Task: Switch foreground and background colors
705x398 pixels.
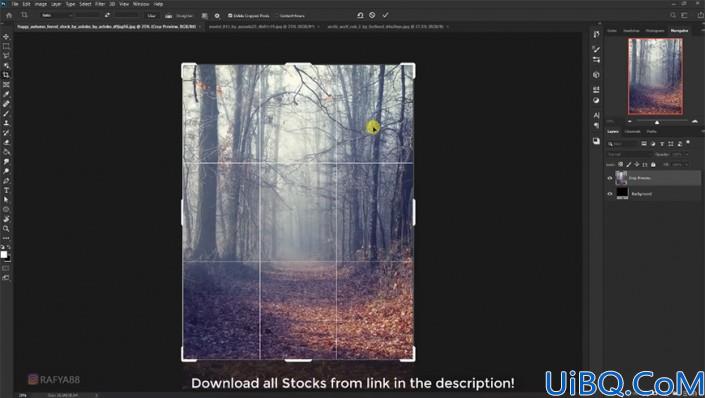Action: (9, 247)
